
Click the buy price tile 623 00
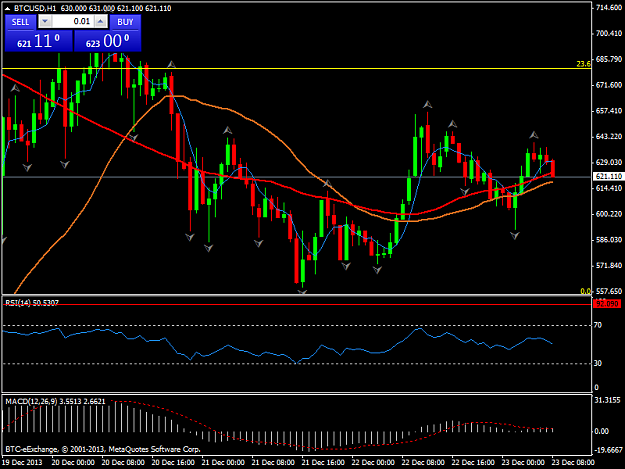[x=108, y=41]
